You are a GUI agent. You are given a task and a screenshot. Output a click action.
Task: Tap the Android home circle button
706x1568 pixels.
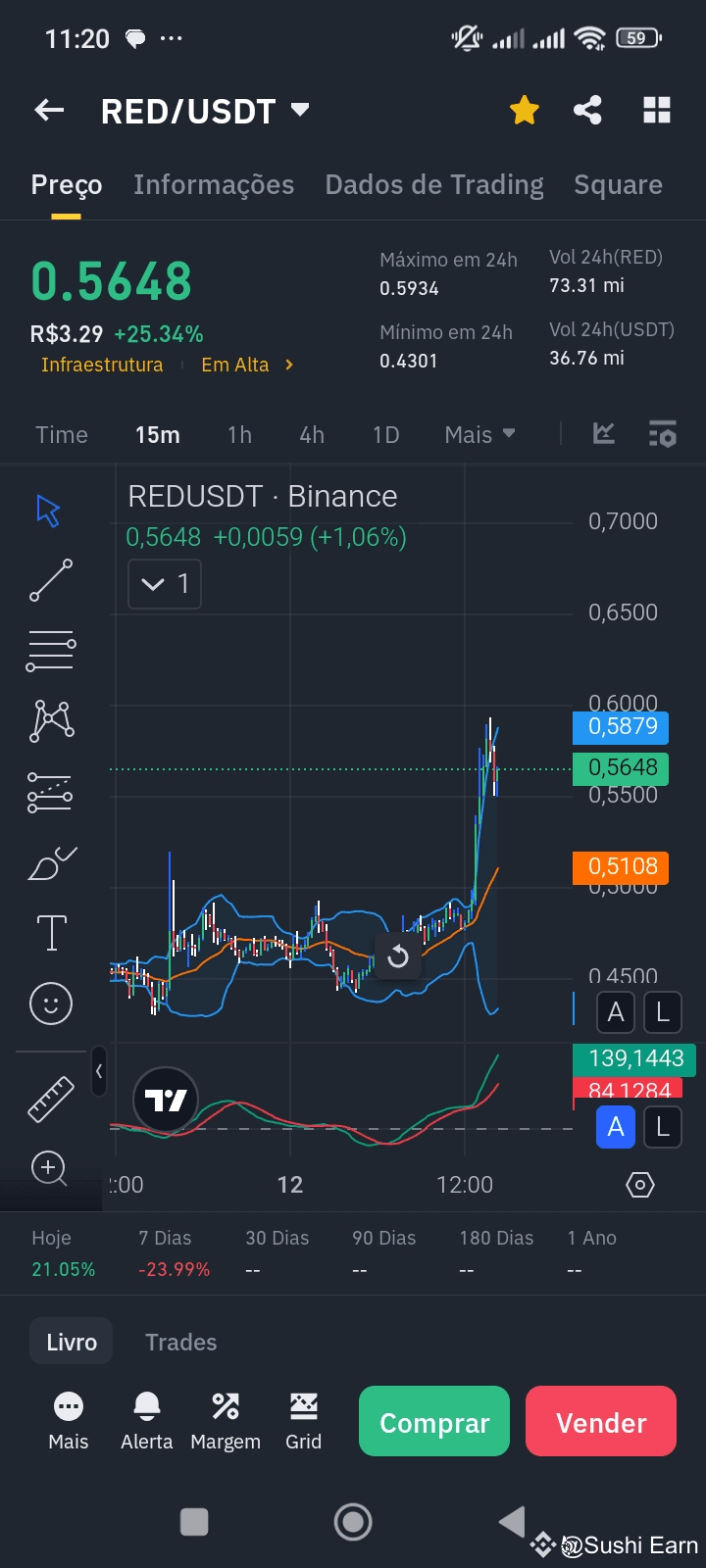tap(353, 1522)
